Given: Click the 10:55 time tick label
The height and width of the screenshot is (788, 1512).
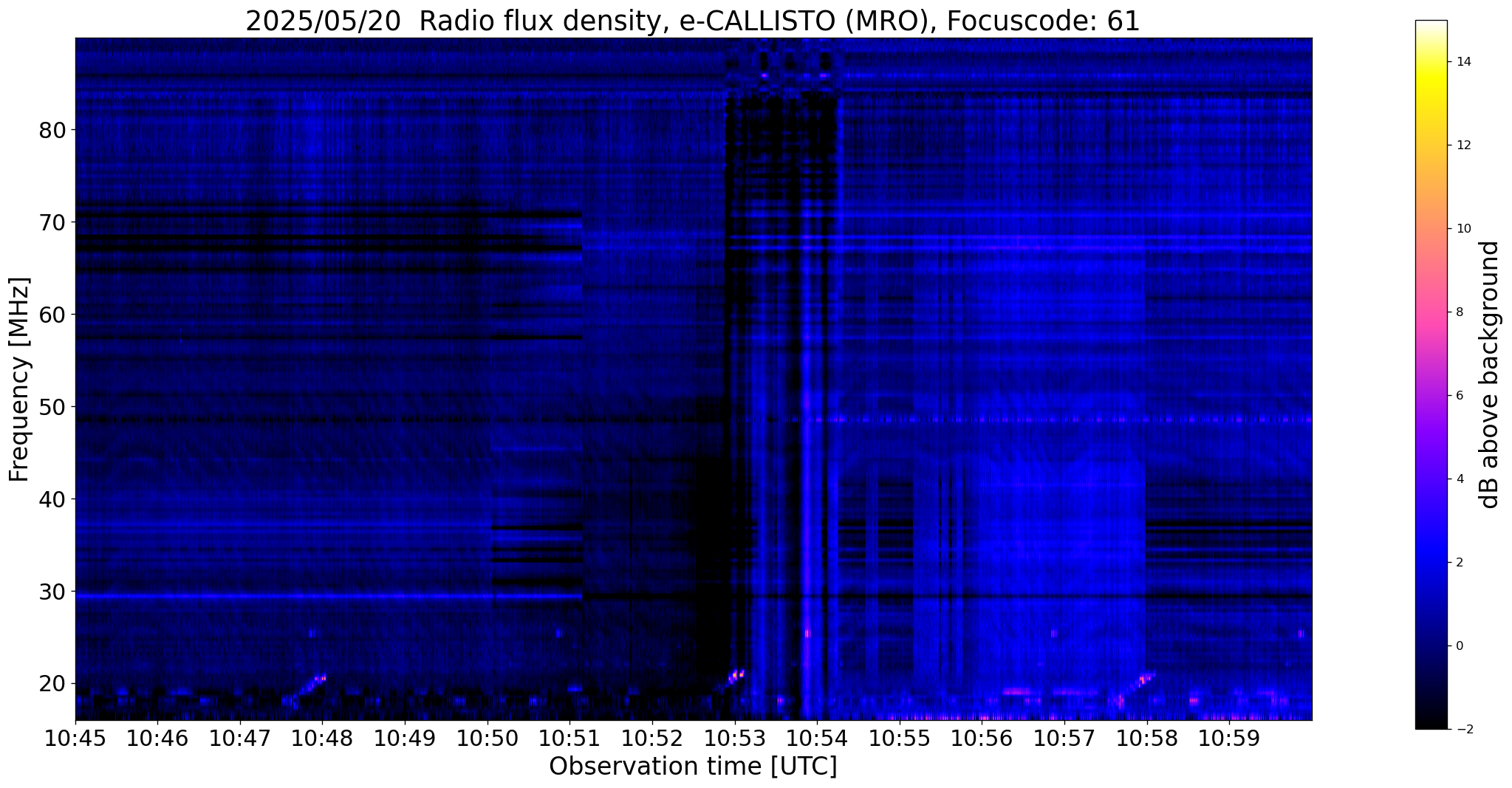Looking at the screenshot, I should point(899,739).
